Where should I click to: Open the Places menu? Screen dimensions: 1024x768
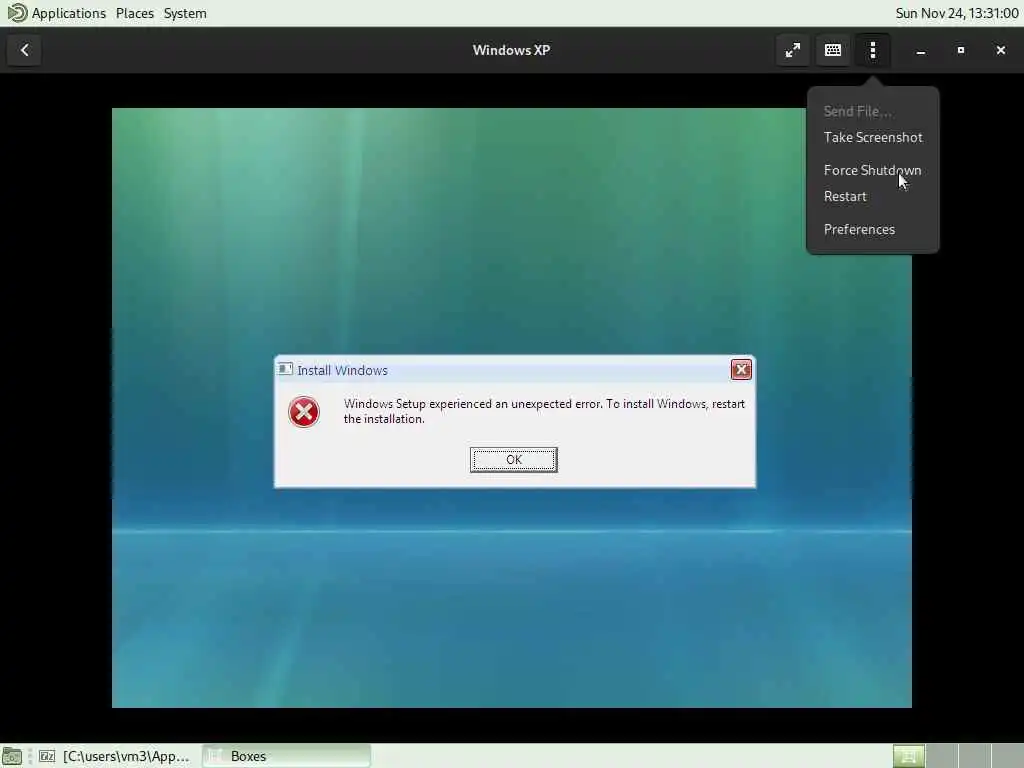pos(135,13)
